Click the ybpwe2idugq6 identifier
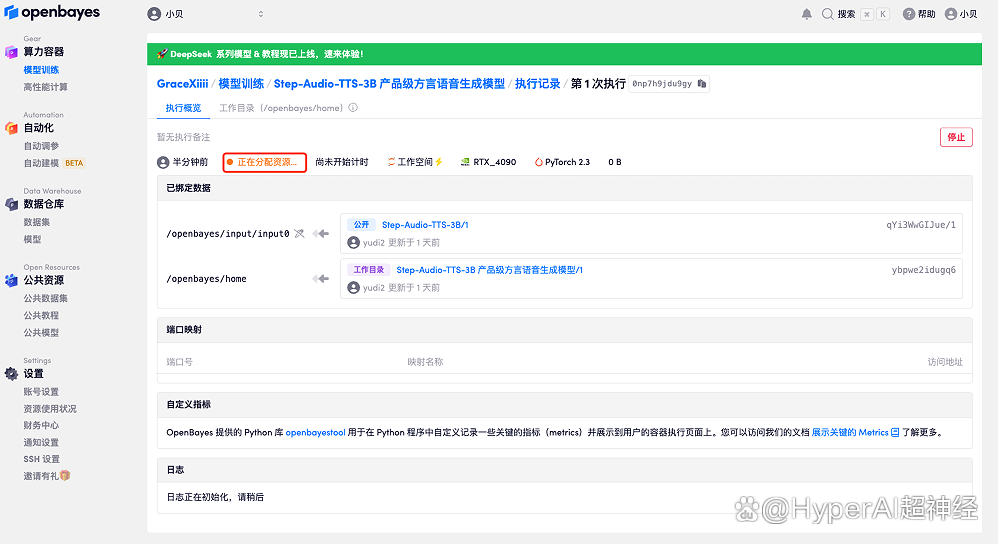The height and width of the screenshot is (544, 998). click(924, 270)
